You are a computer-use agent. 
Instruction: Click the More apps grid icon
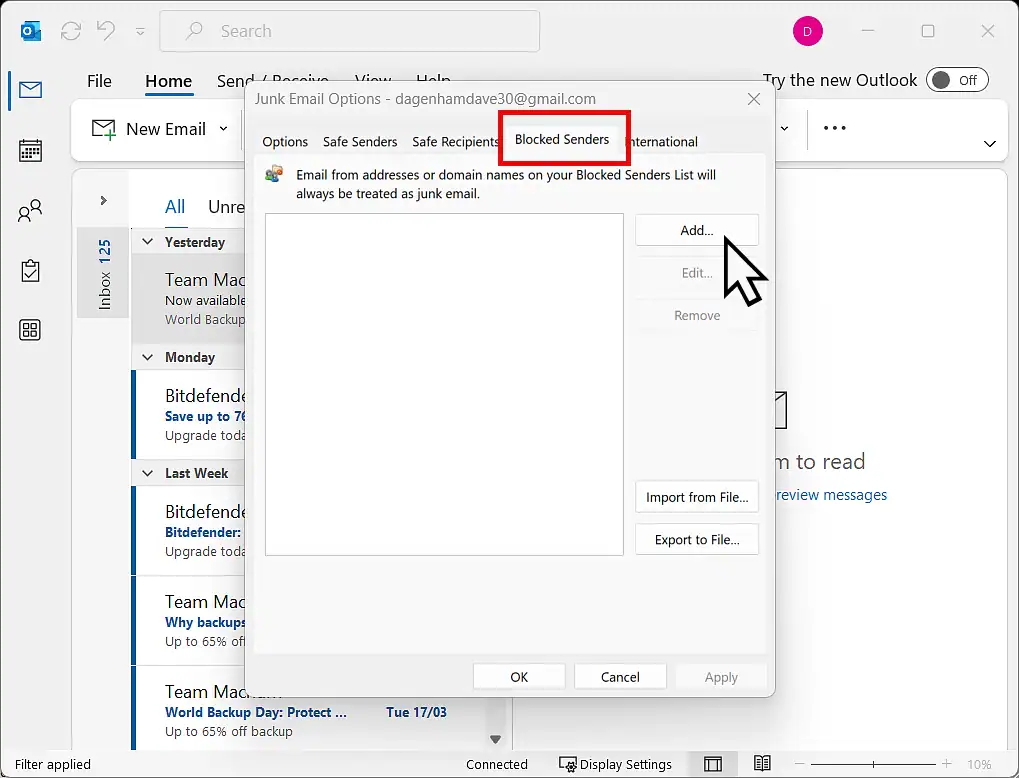(30, 330)
